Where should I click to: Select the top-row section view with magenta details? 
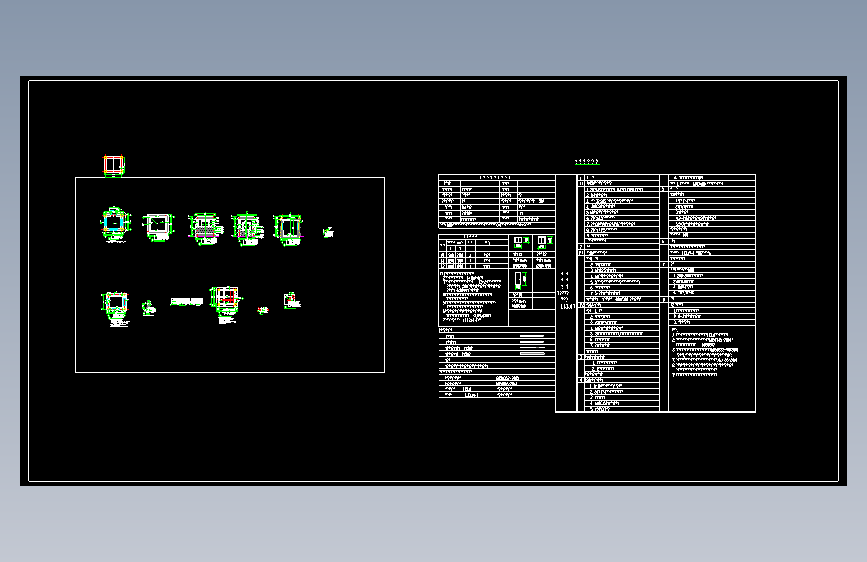(247, 228)
